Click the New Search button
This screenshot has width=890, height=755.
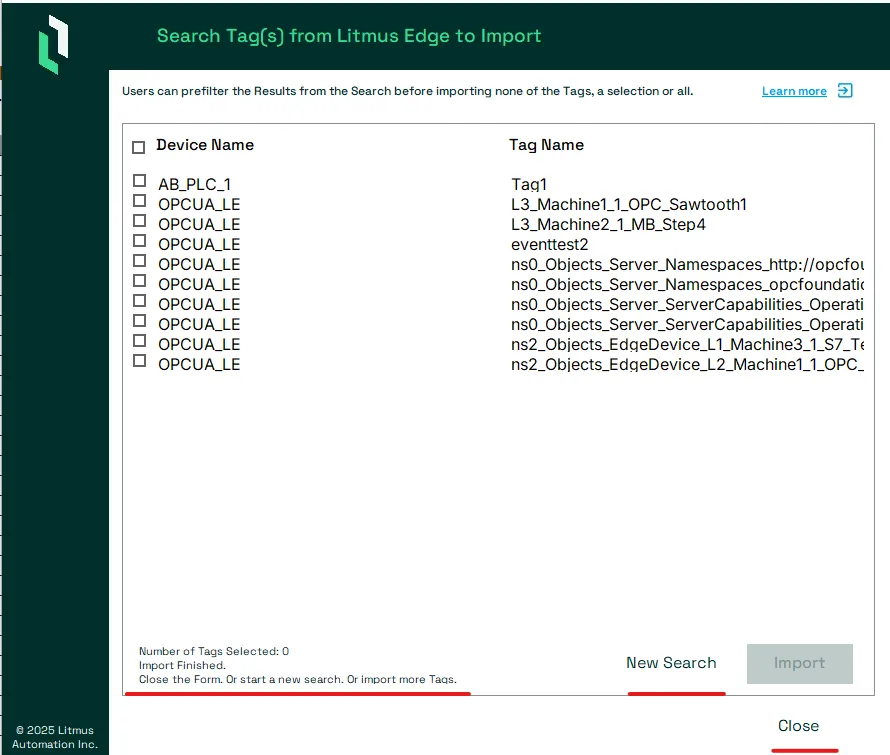point(671,663)
